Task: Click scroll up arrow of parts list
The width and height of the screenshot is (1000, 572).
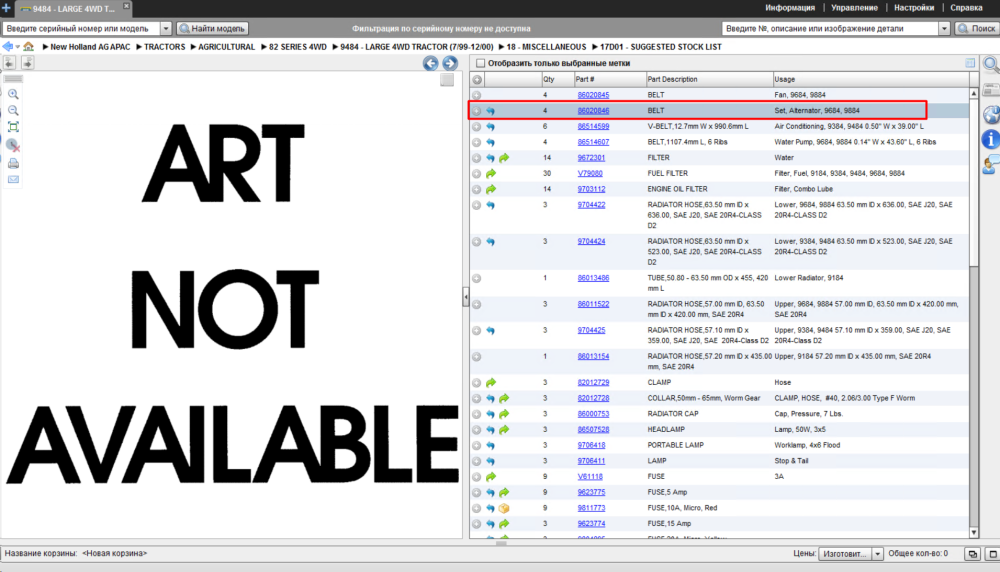Action: click(x=973, y=94)
